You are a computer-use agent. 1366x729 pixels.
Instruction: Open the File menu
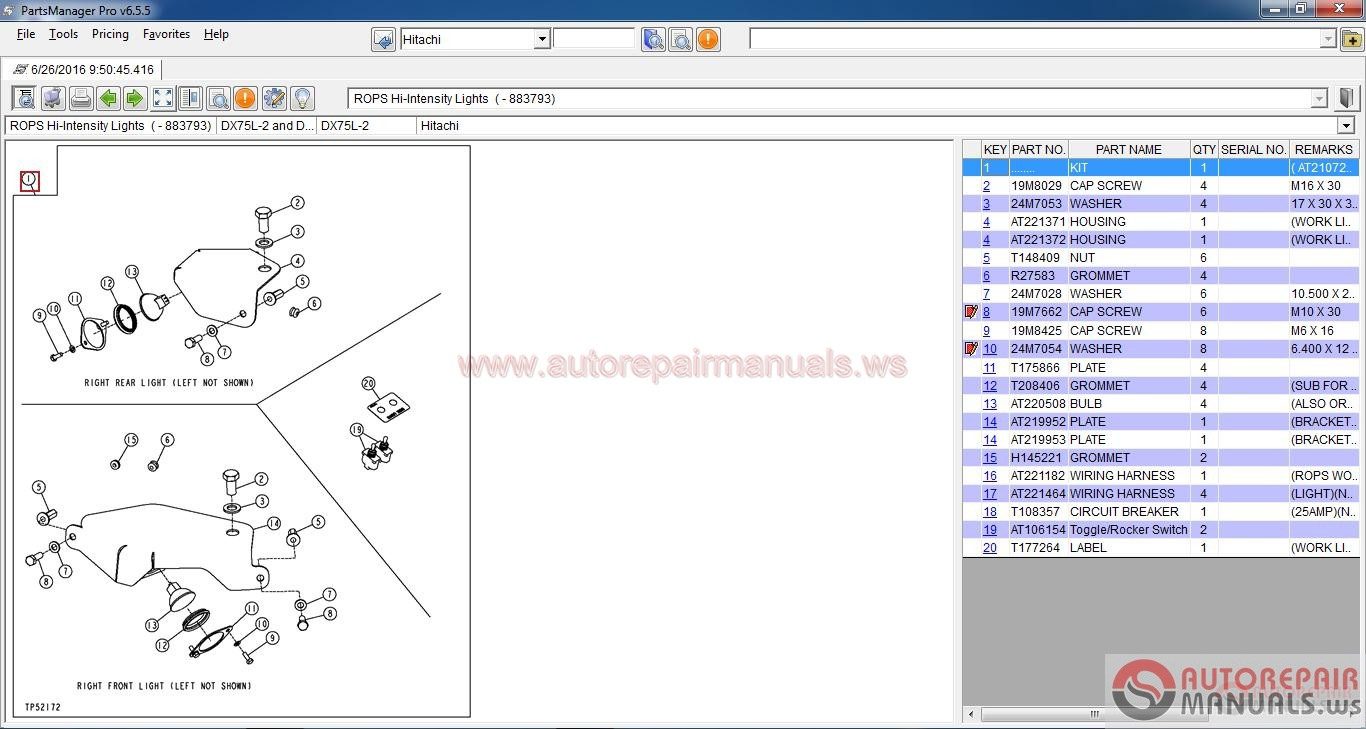click(x=26, y=34)
